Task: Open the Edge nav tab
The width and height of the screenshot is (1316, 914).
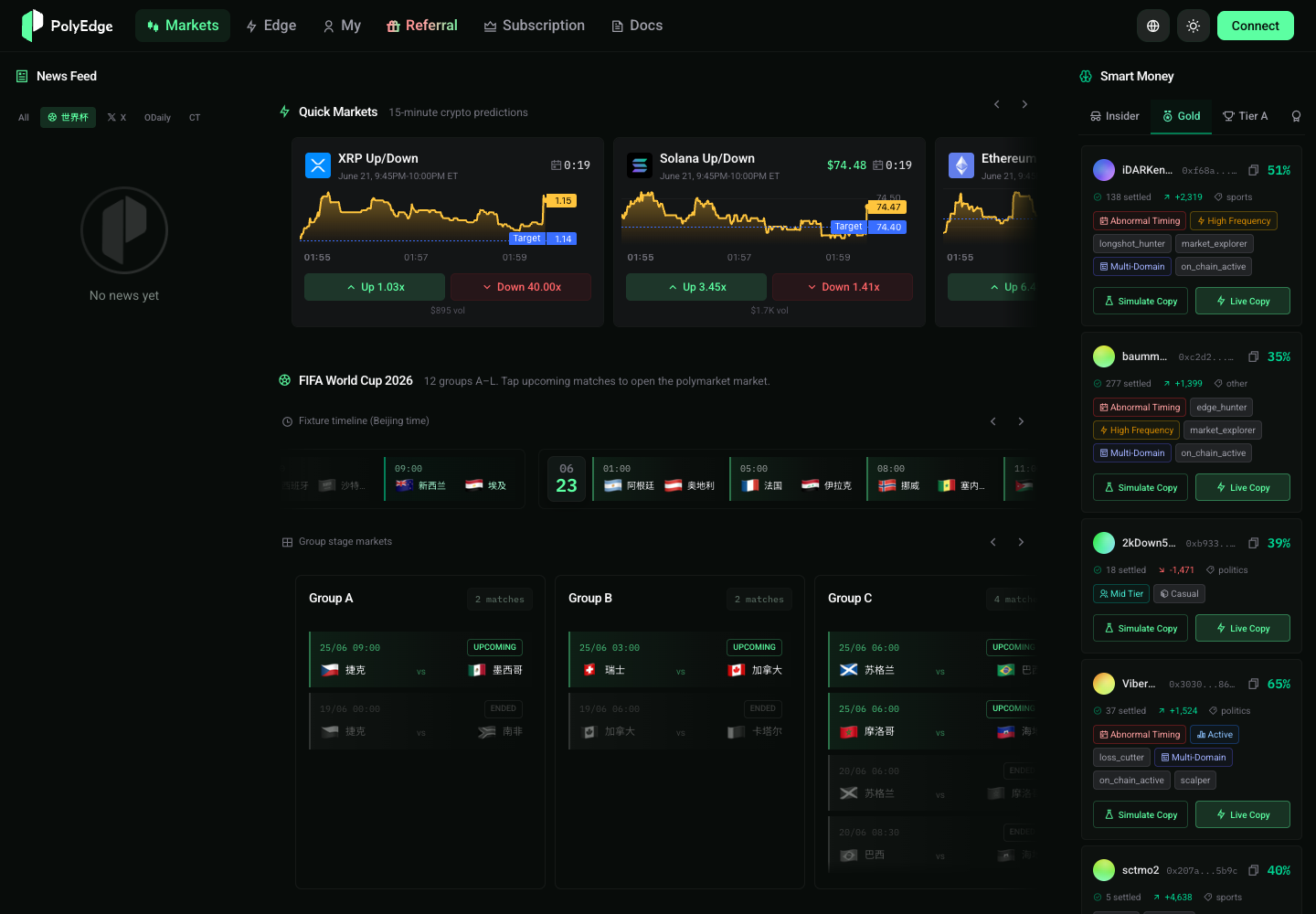Action: click(271, 26)
